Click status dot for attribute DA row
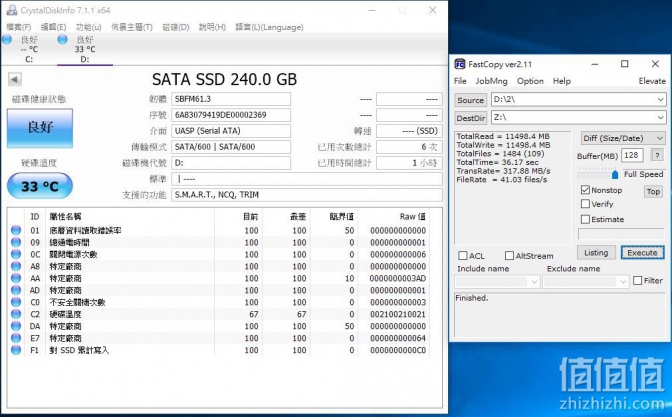672x417 pixels. point(16,326)
